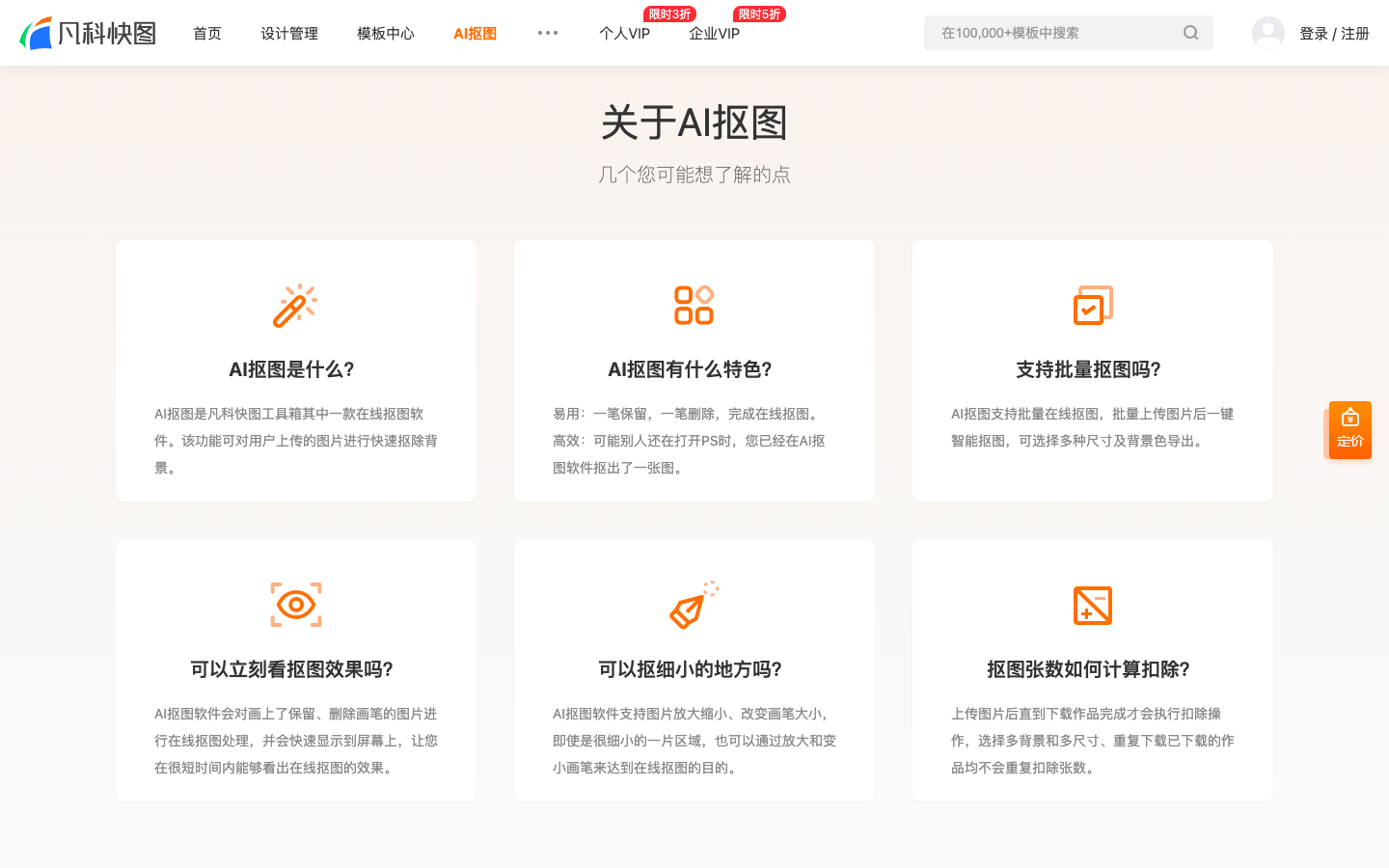Click the eye icon above 可以立刻看抠图效果吗

coord(296,605)
